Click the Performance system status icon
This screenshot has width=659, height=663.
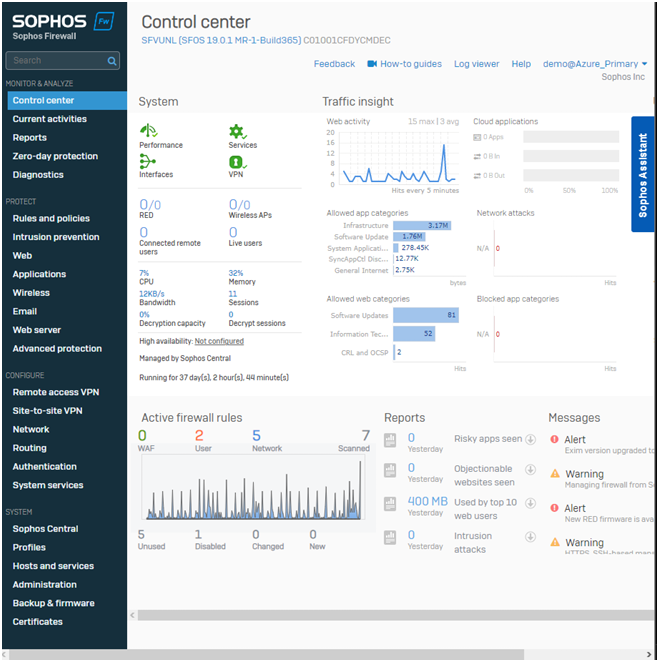coord(148,131)
